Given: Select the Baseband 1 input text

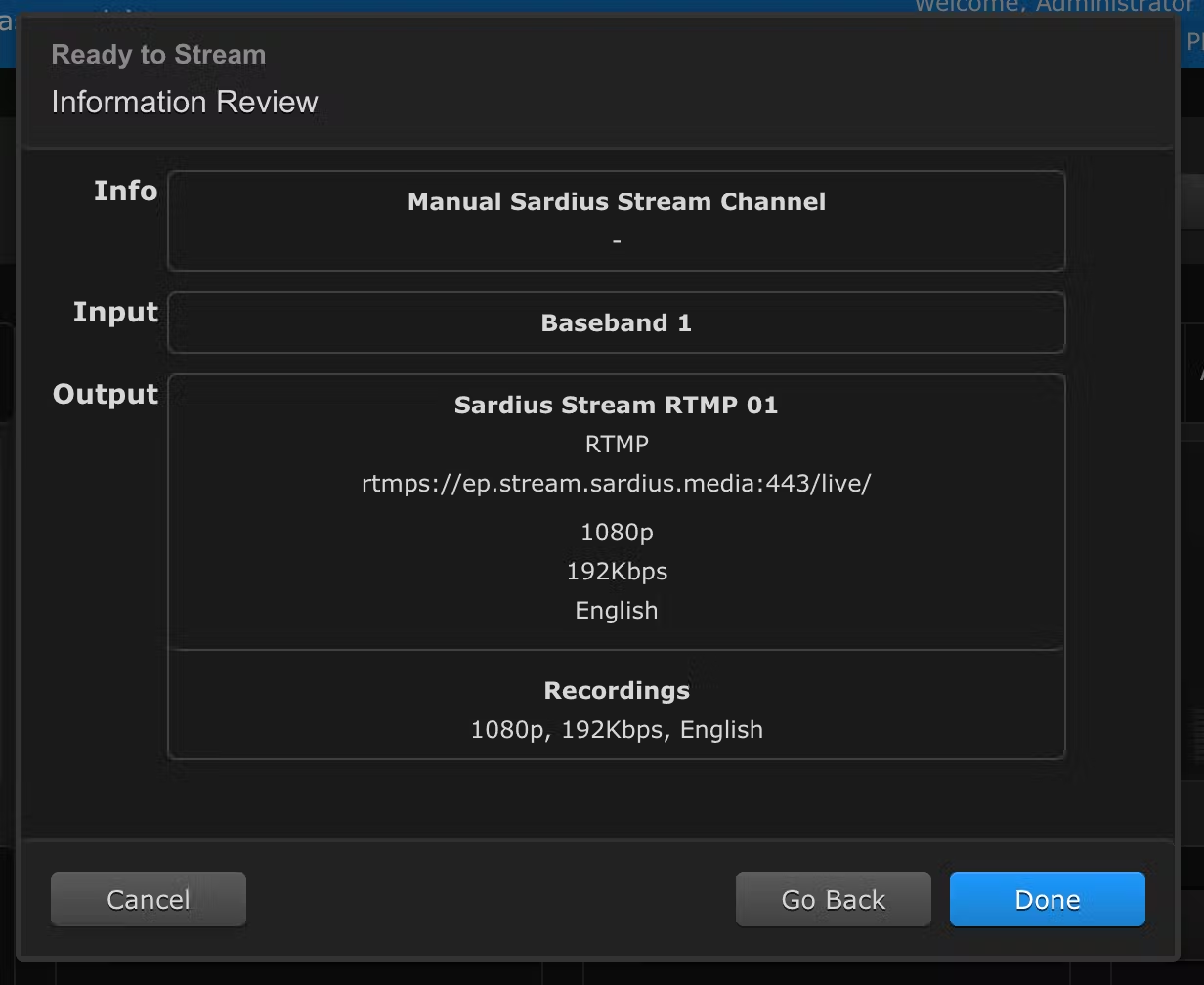Looking at the screenshot, I should point(617,322).
